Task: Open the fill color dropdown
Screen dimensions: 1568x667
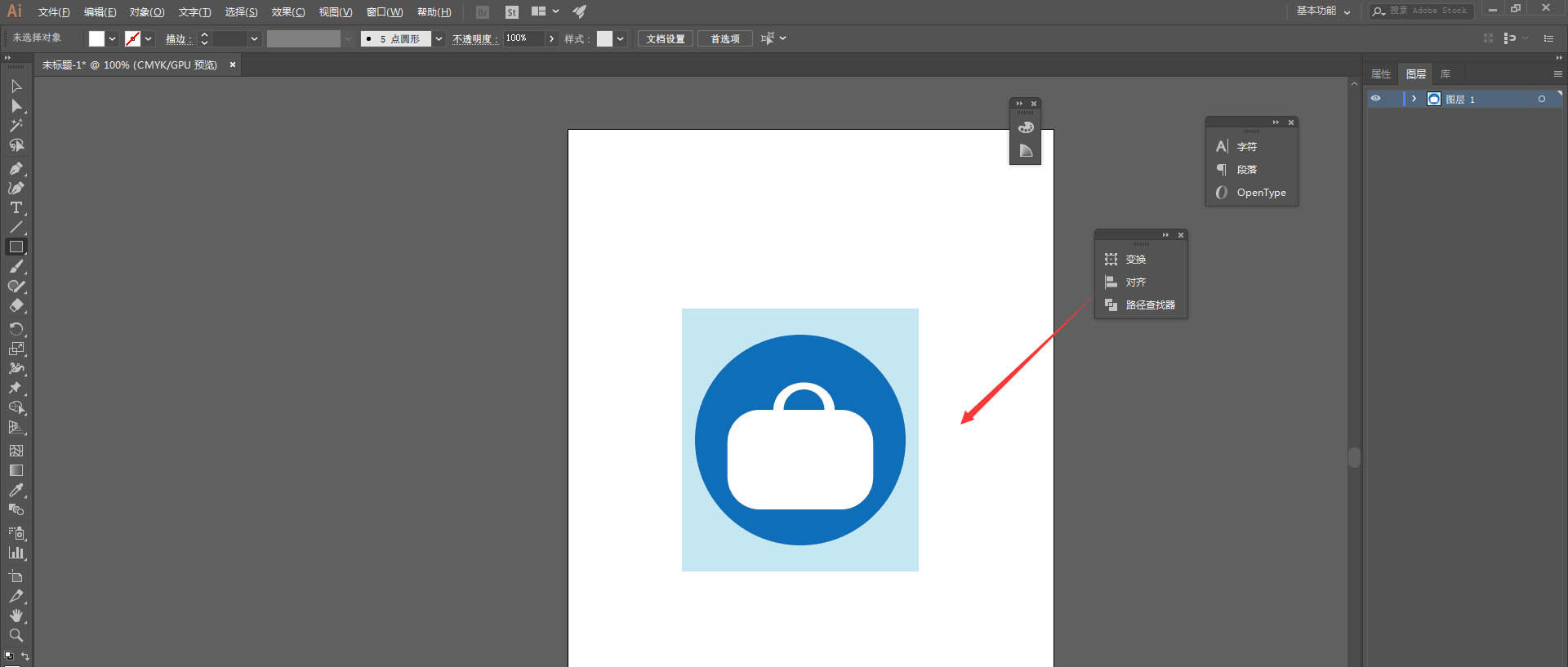Action: 112,38
